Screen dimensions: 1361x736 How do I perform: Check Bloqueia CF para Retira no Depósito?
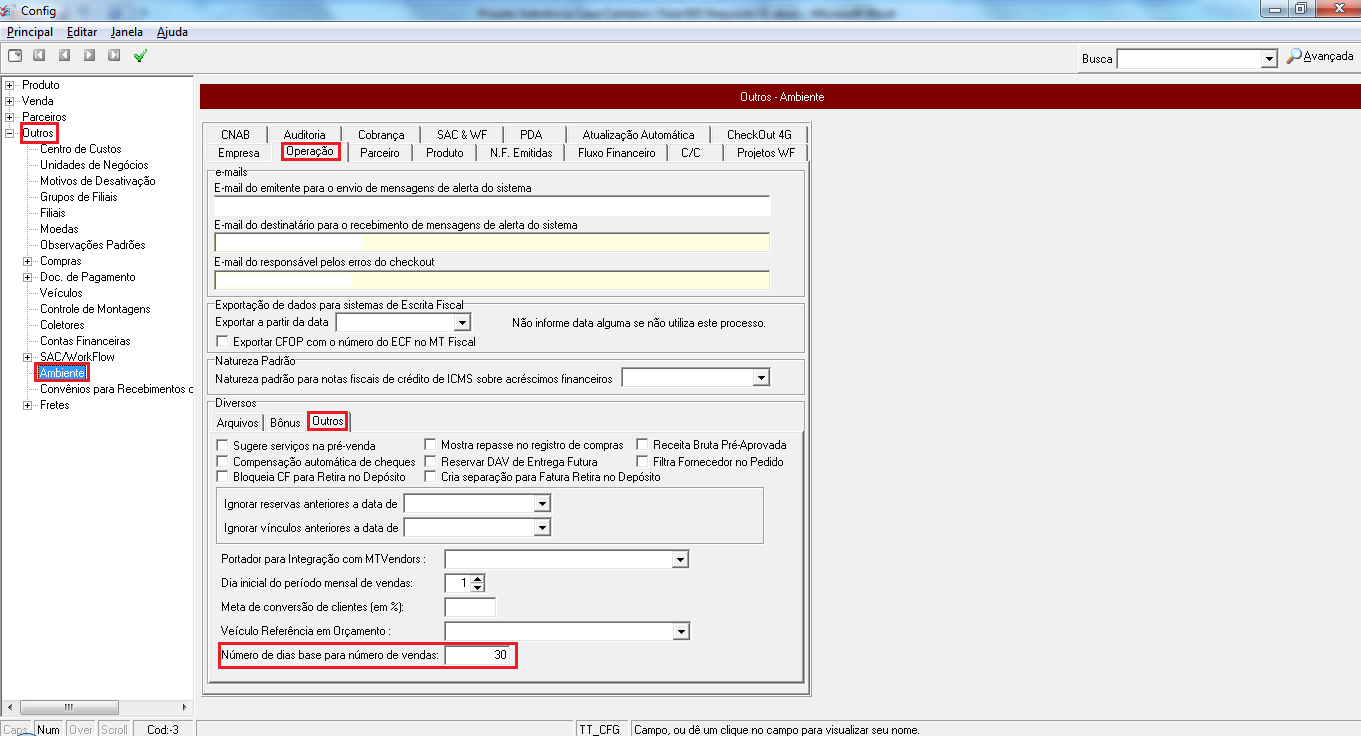pyautogui.click(x=222, y=478)
